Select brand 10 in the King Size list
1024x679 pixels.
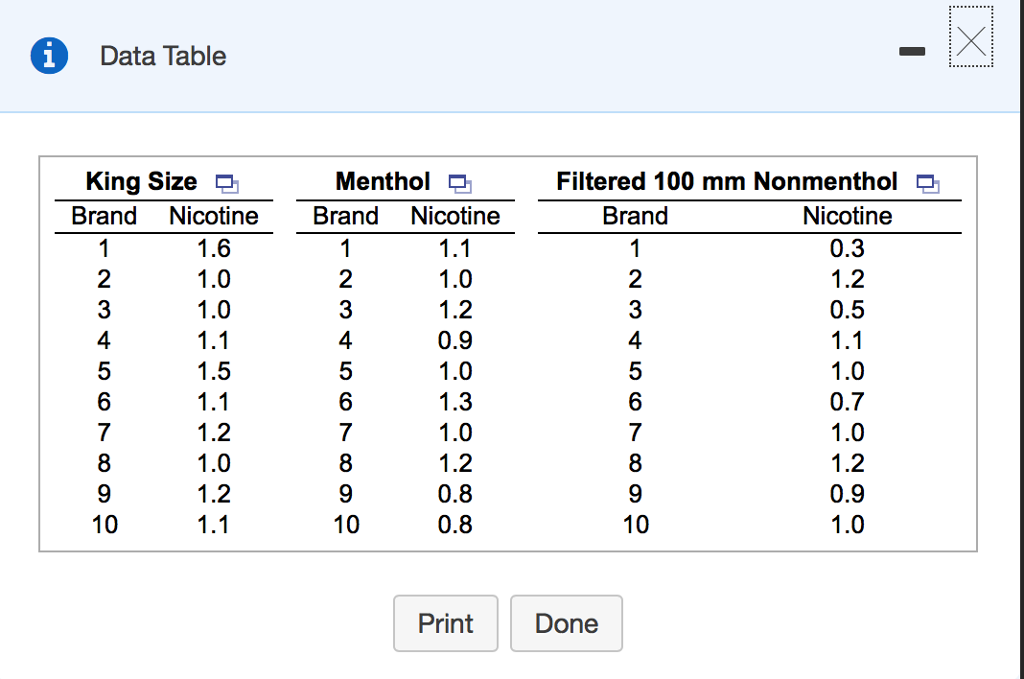103,524
